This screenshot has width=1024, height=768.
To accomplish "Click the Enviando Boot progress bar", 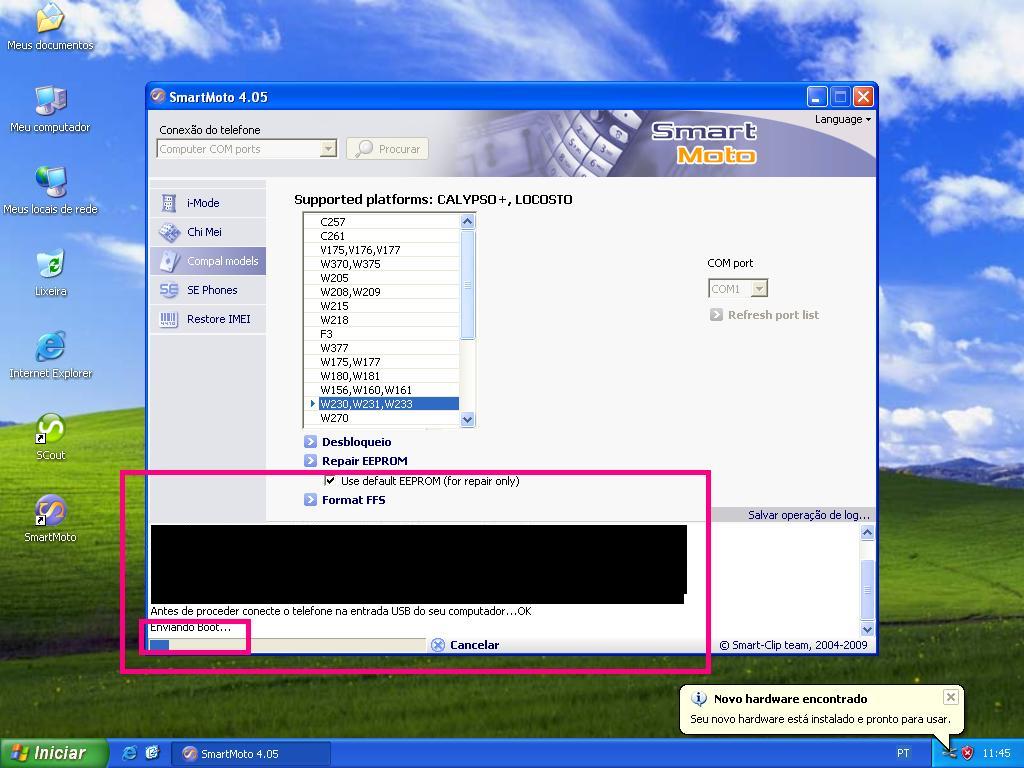I will [287, 645].
